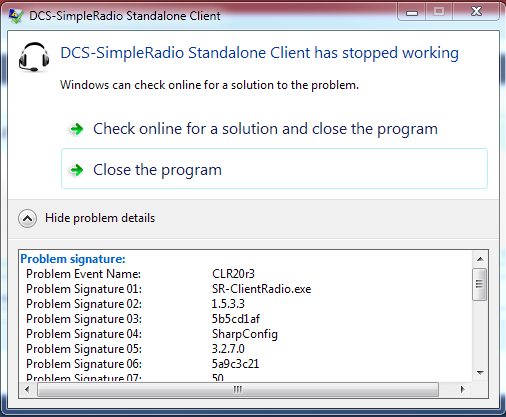Select Hide problem details label

click(100, 218)
